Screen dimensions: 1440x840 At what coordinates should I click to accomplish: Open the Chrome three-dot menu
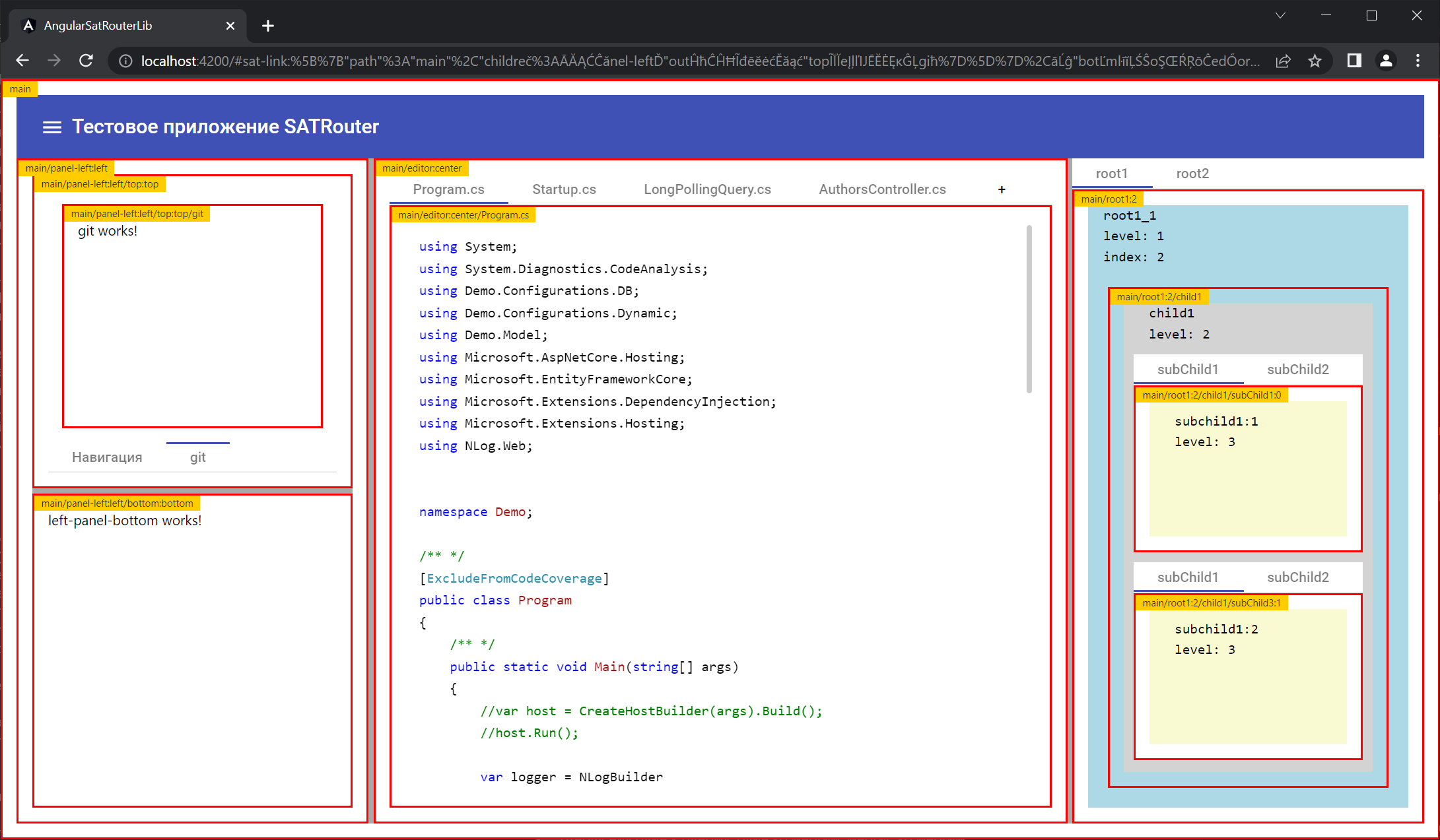pos(1418,61)
